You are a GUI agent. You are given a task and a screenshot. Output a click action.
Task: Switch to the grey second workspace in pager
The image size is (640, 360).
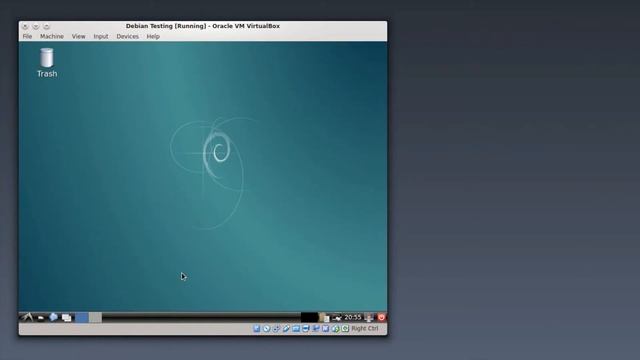click(96, 318)
